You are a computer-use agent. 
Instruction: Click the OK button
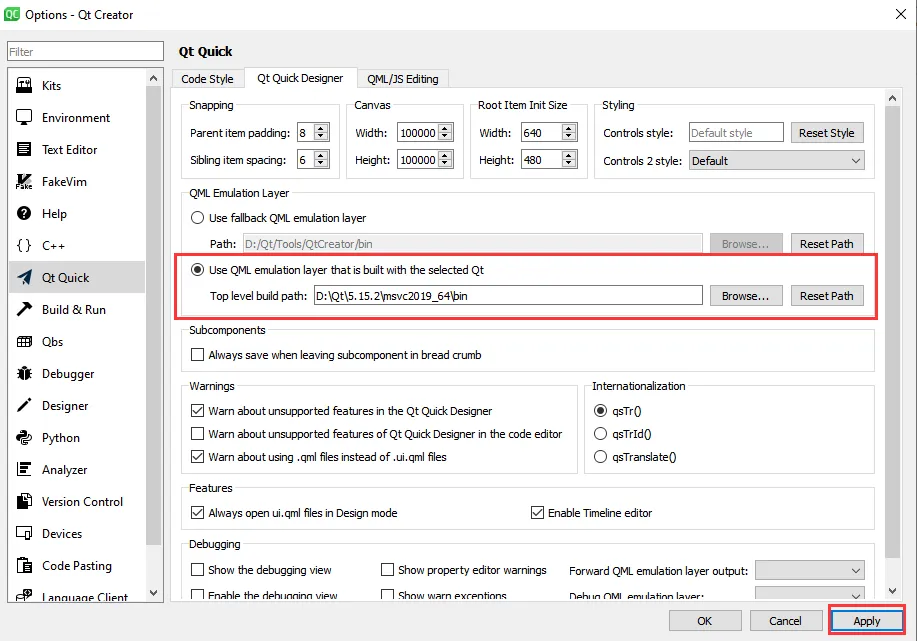[x=705, y=621]
